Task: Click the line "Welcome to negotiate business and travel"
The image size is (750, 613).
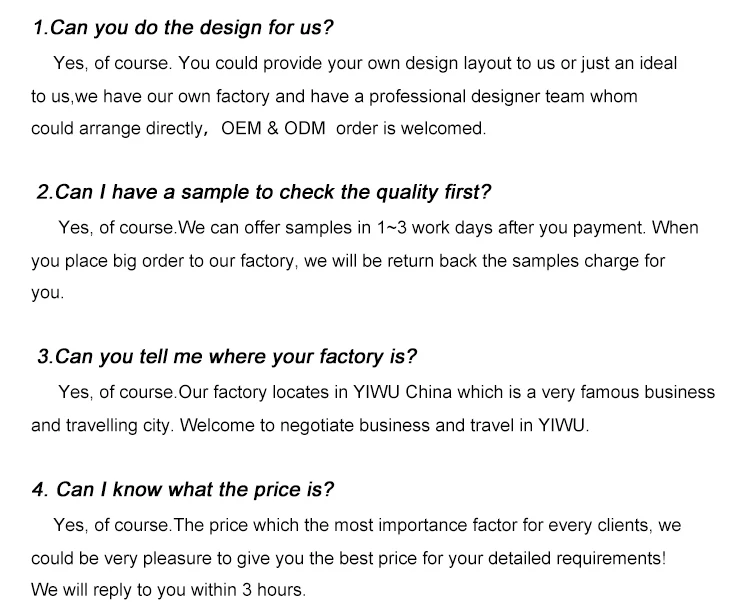Action: pyautogui.click(x=310, y=425)
